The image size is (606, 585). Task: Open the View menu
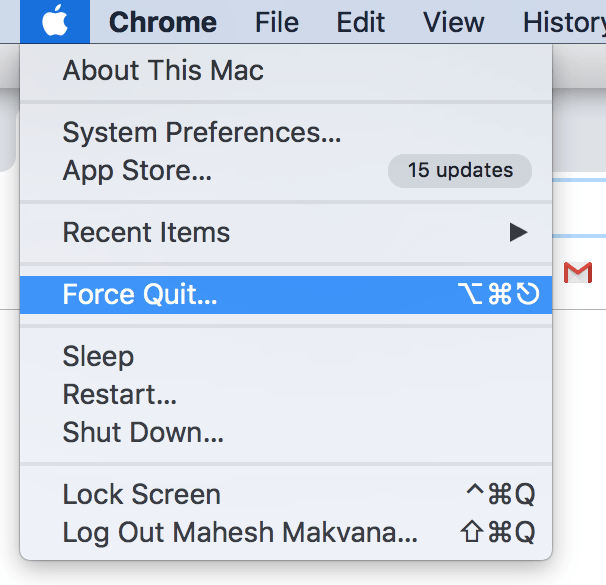[453, 22]
